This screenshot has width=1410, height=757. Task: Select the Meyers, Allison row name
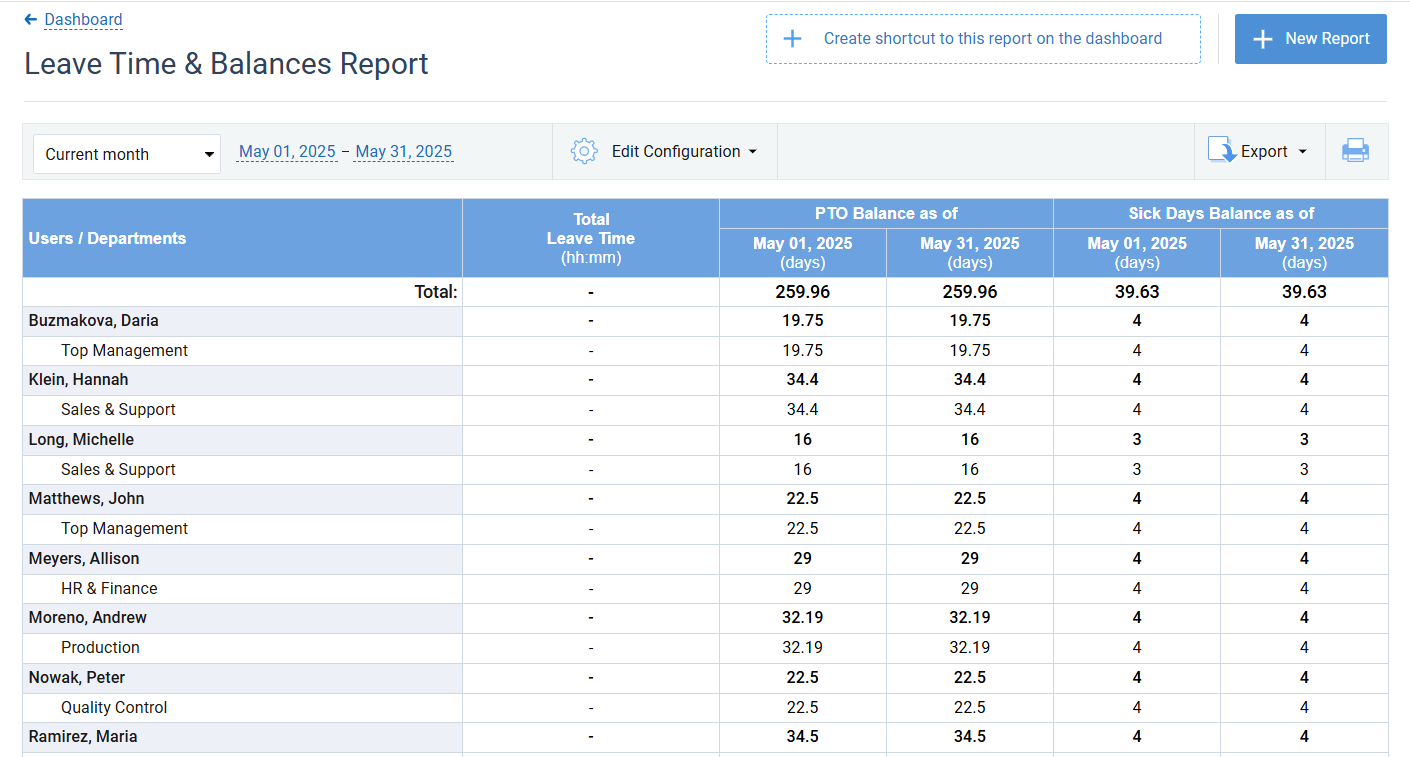tap(84, 559)
